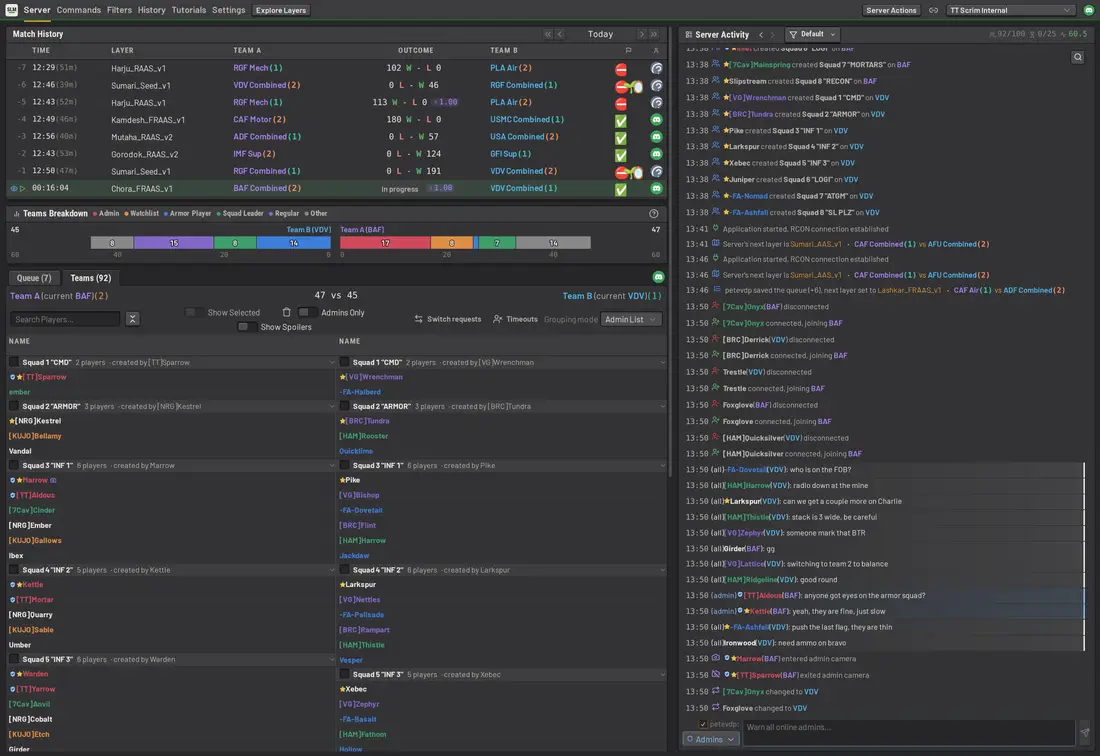
Task: Click the help icon in Teams Breakdown
Action: 653,213
